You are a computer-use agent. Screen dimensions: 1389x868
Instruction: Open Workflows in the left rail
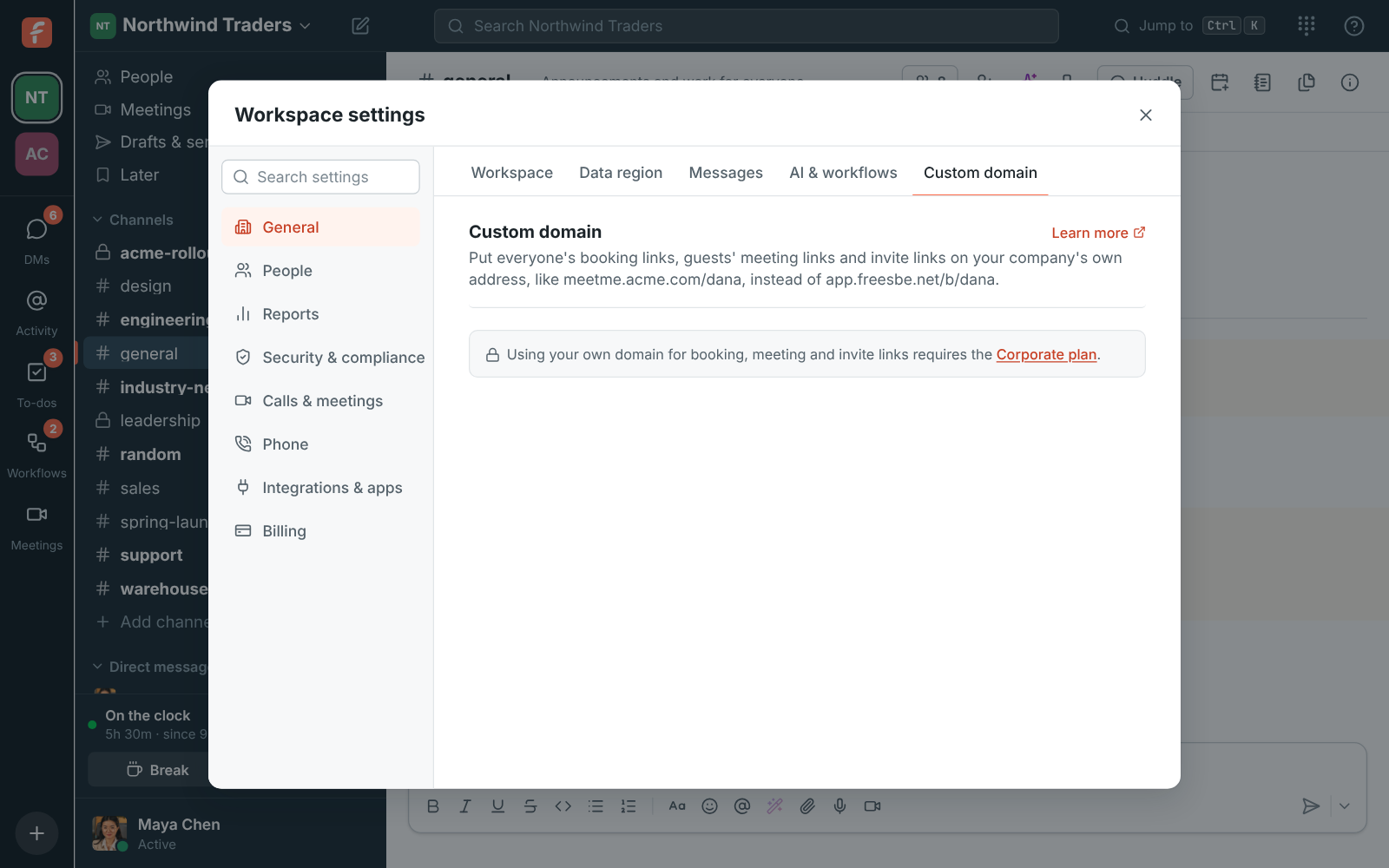pos(36,454)
